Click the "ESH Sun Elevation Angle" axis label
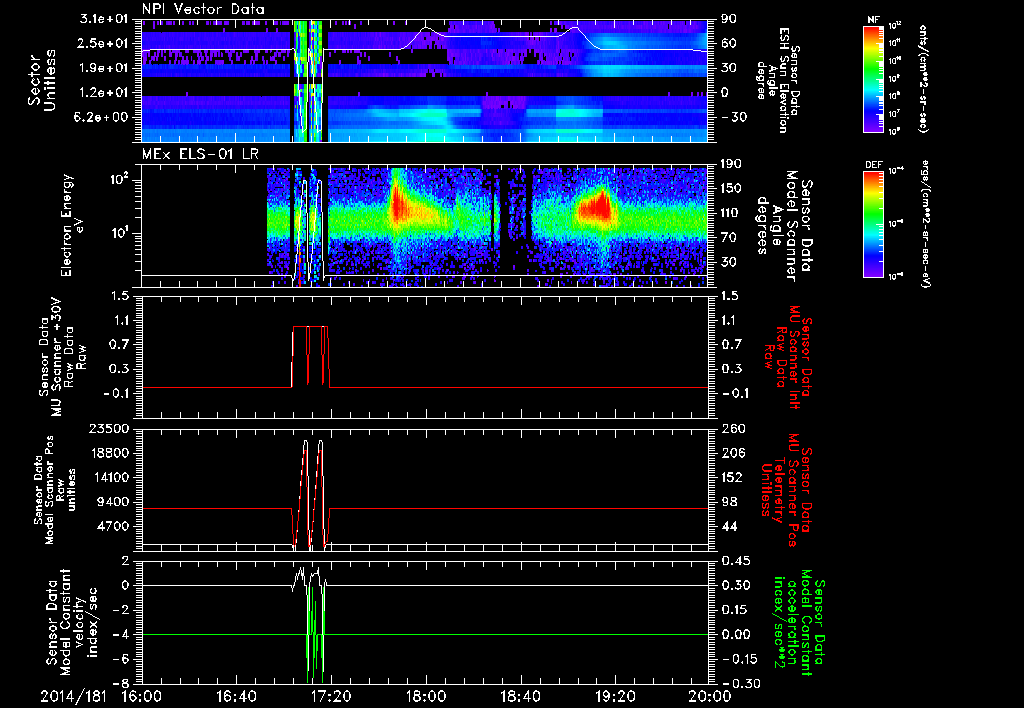This screenshot has width=1024, height=708. [777, 80]
